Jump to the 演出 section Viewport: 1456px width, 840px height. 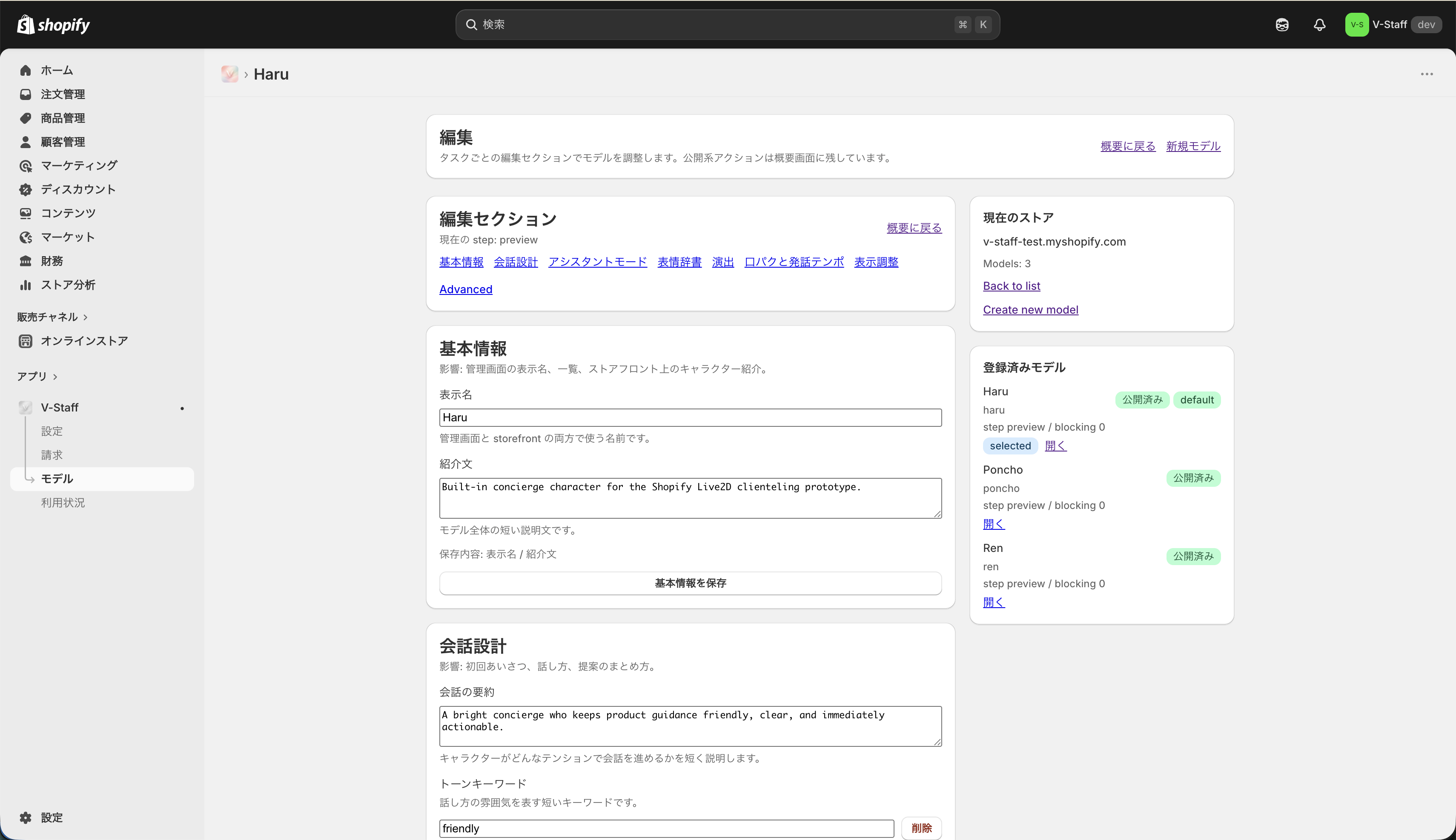coord(723,262)
